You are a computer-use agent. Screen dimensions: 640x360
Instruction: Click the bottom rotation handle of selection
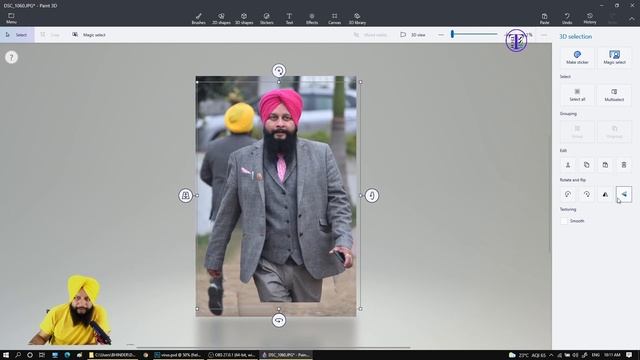279,320
